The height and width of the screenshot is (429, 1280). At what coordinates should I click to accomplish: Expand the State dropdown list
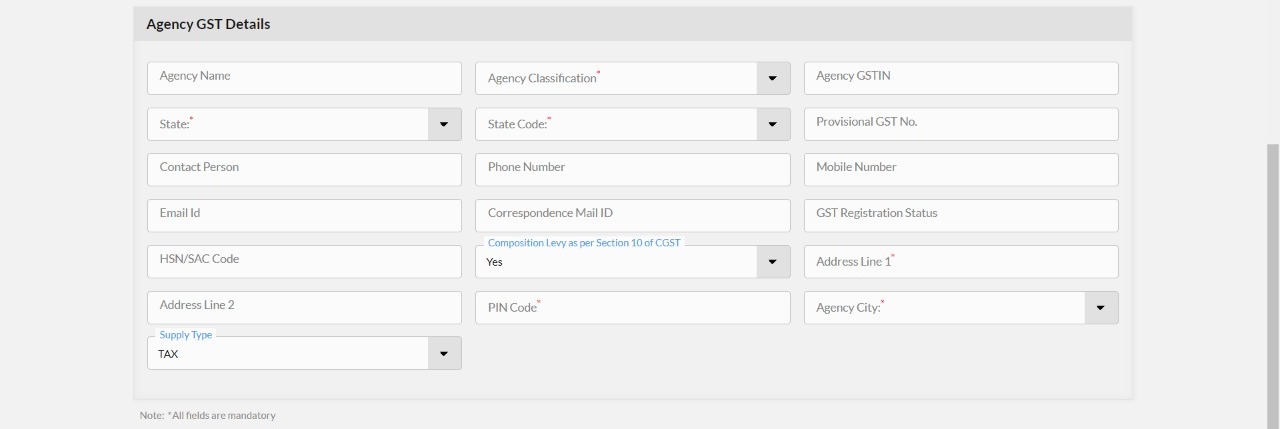[x=444, y=124]
